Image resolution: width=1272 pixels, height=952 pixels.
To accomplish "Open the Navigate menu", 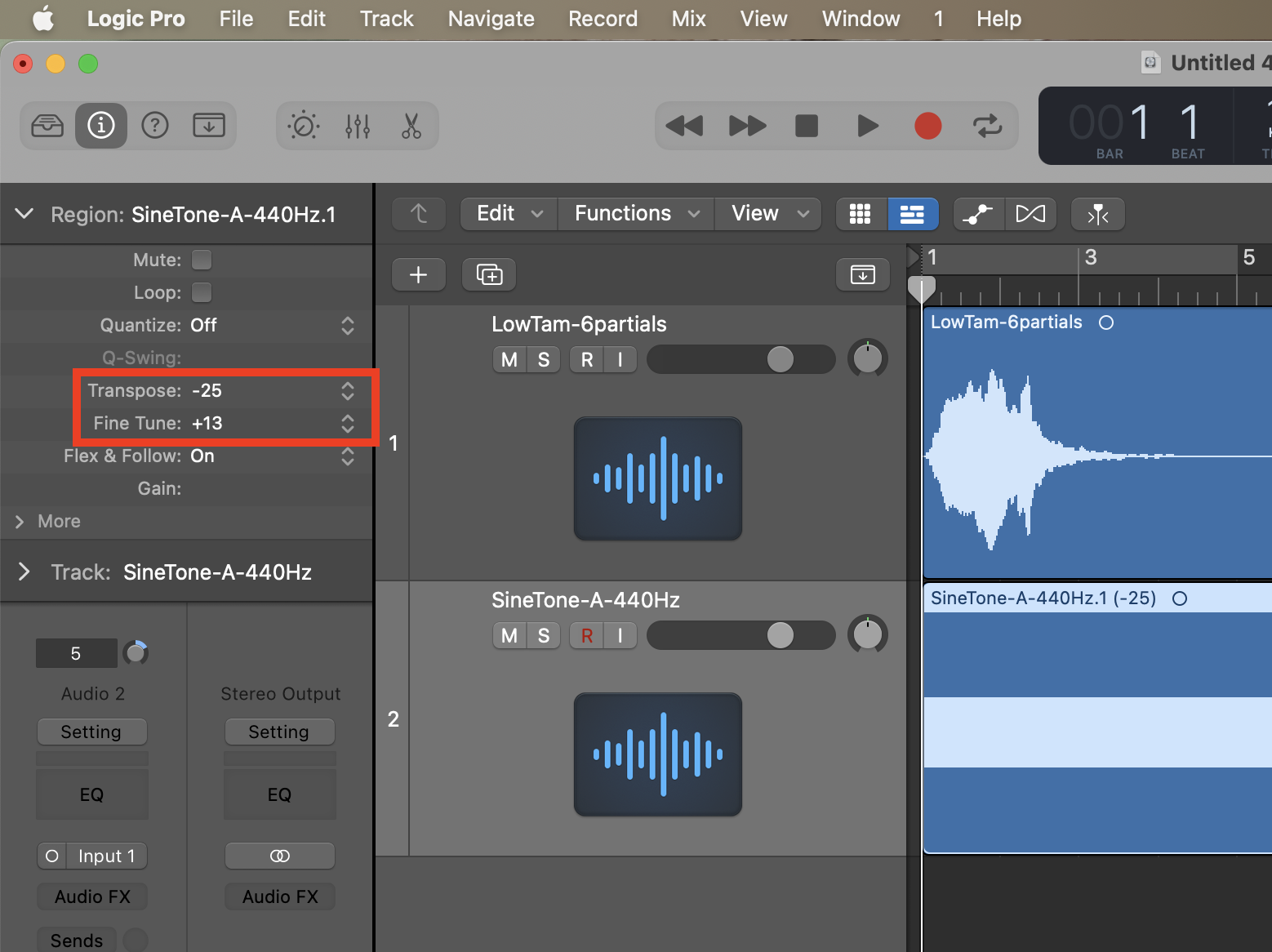I will click(491, 19).
